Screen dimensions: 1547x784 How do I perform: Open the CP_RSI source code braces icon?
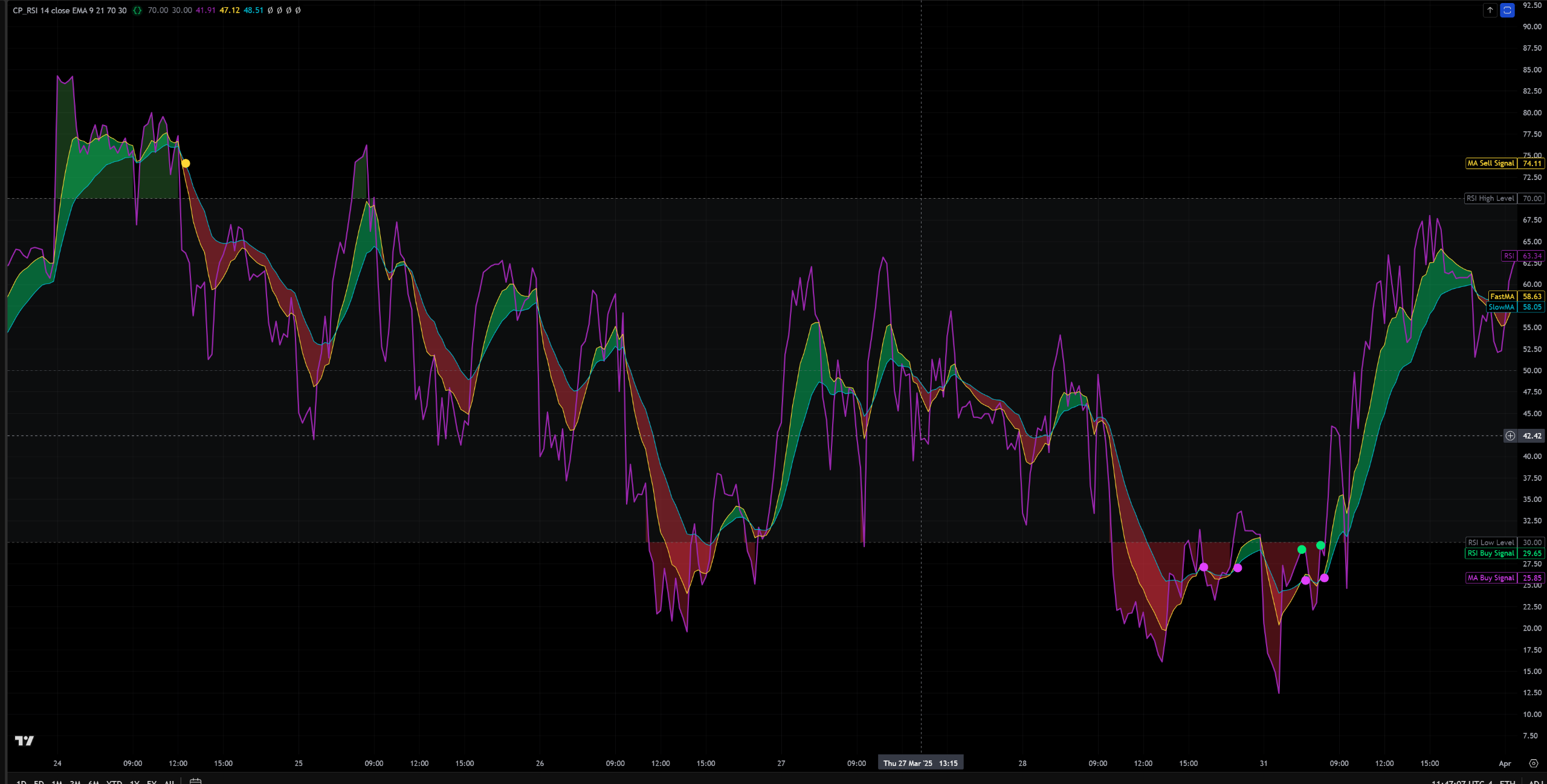[137, 10]
